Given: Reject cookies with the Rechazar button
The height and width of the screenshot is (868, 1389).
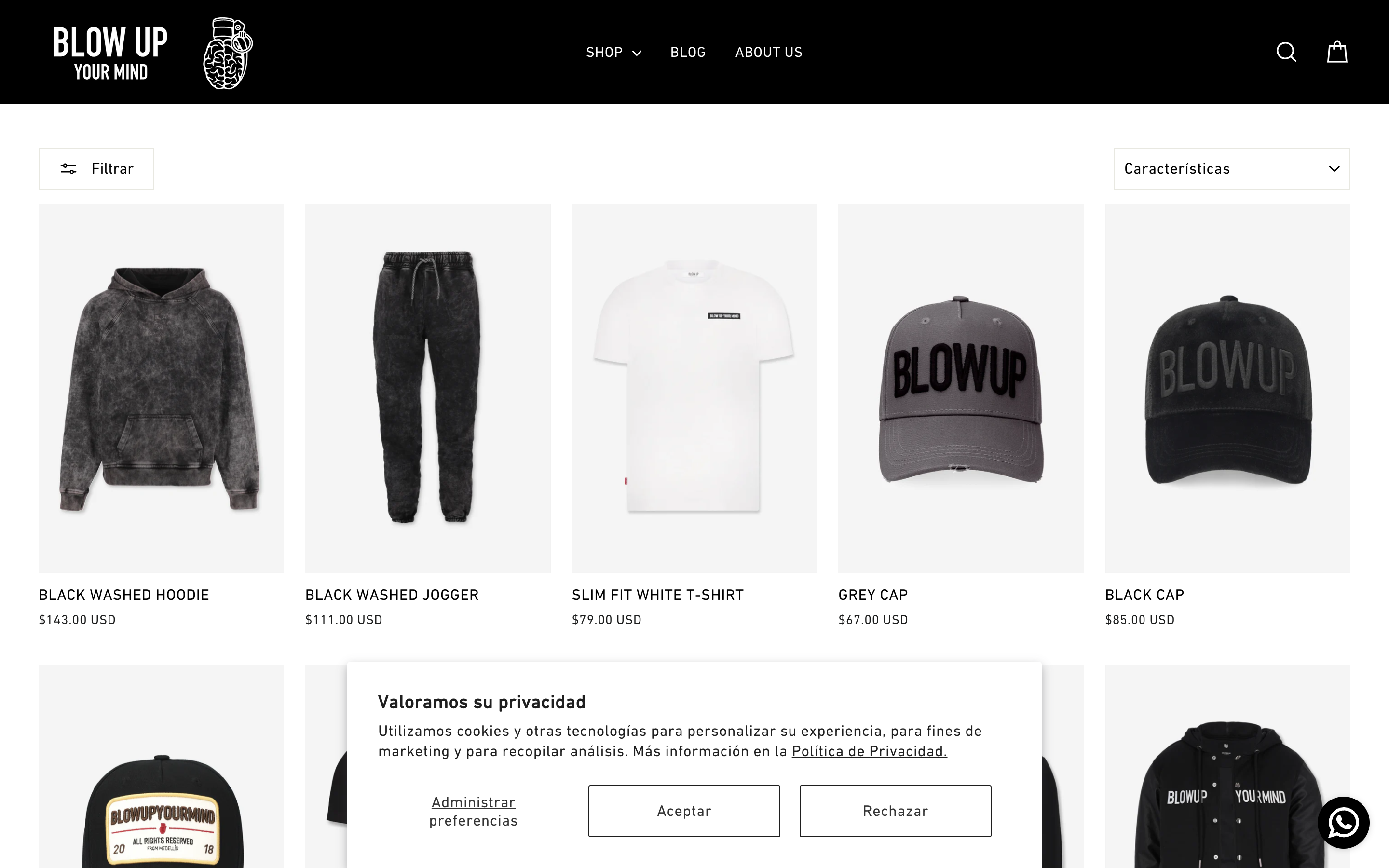Looking at the screenshot, I should pyautogui.click(x=895, y=811).
